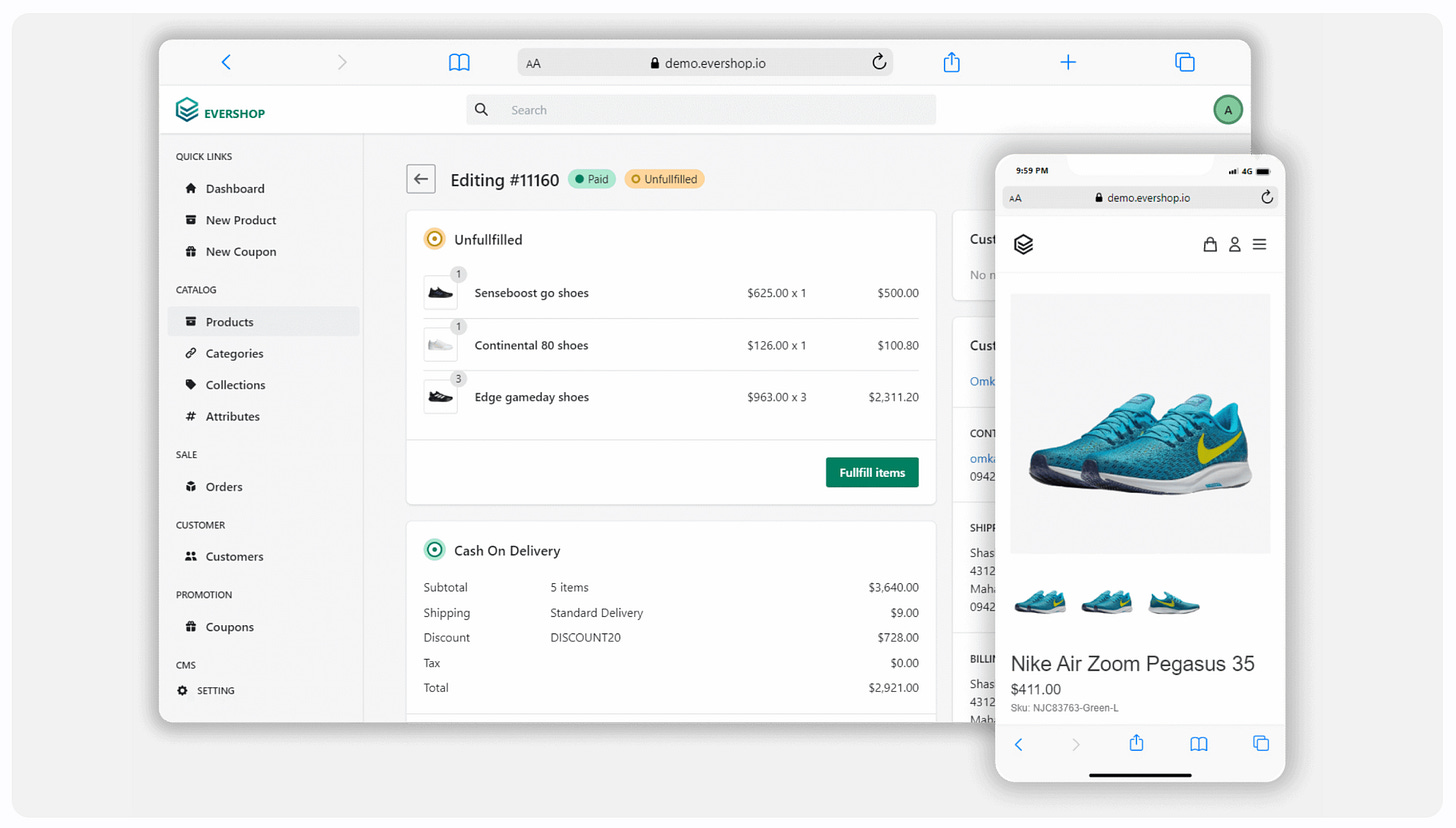Image resolution: width=1456 pixels, height=828 pixels.
Task: Click the Cash On Delivery heading
Action: pos(507,550)
